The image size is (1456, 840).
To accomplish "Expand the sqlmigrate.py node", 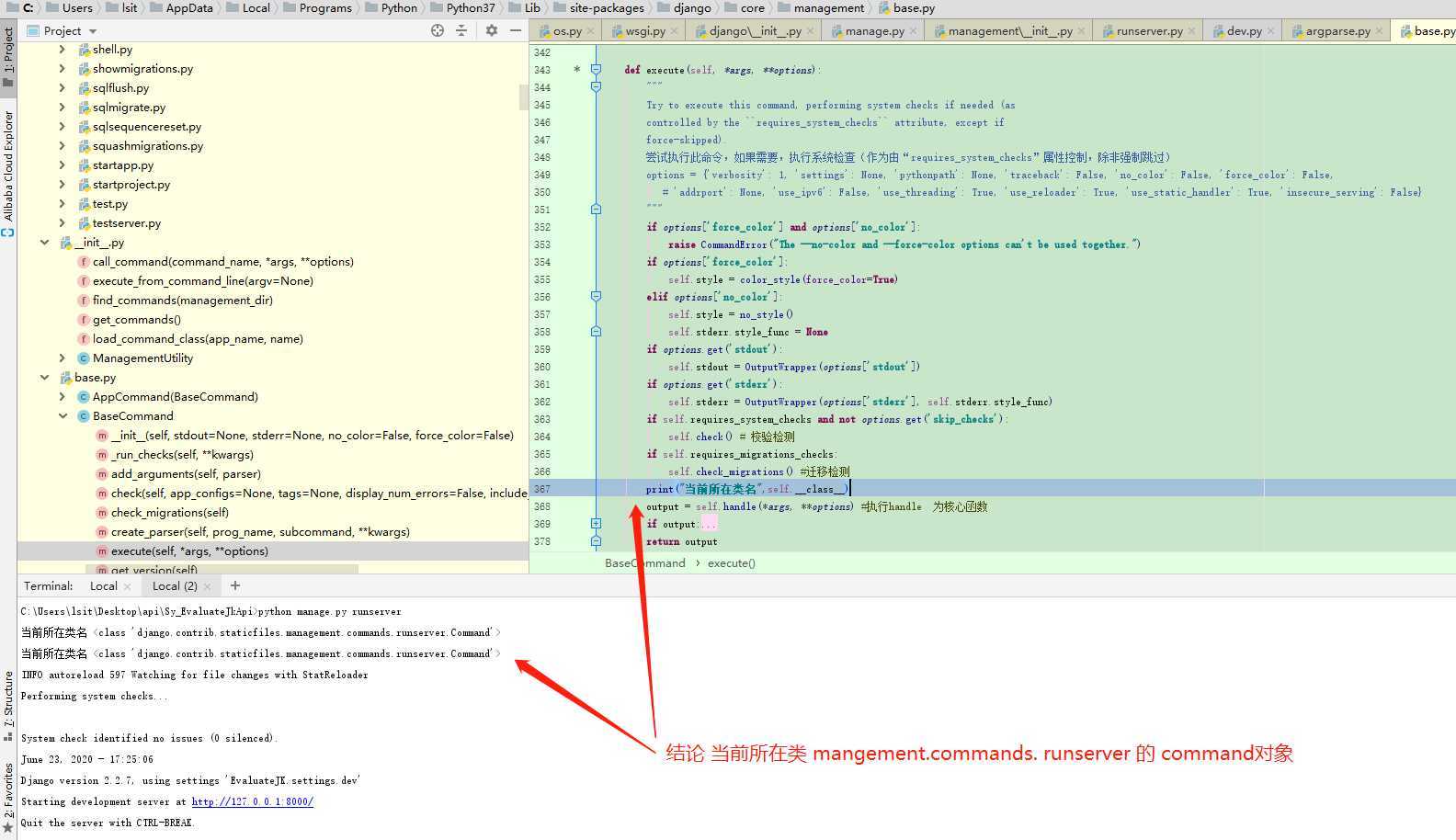I will [x=63, y=108].
